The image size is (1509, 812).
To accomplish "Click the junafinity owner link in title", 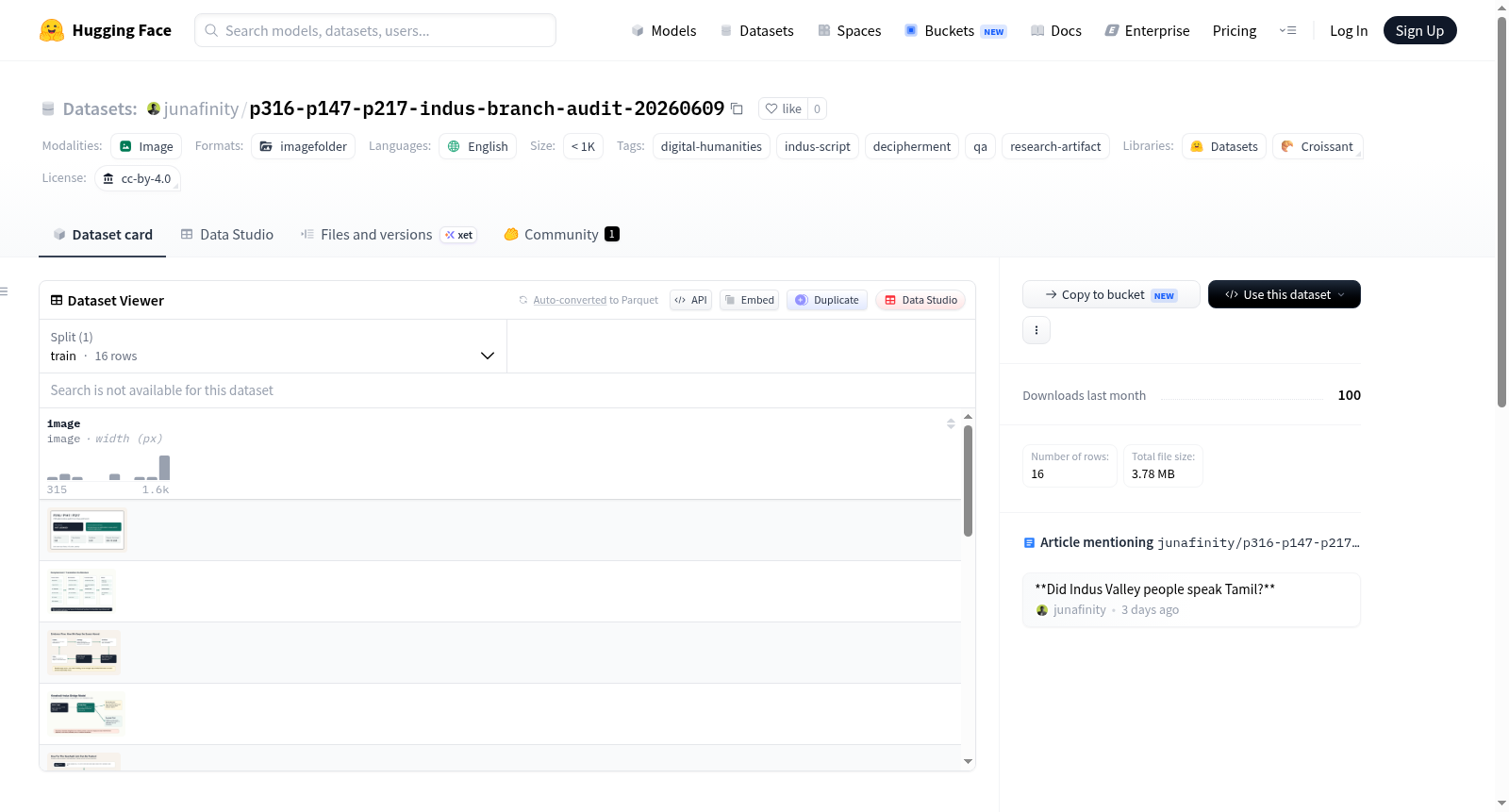I will click(201, 108).
